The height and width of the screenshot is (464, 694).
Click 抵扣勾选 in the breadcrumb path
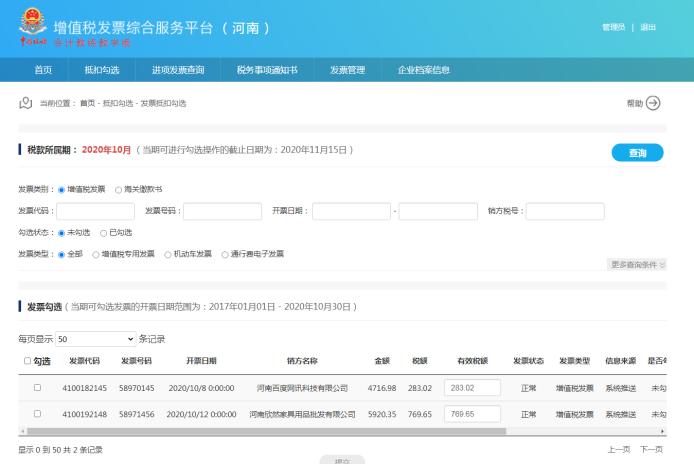(118, 103)
